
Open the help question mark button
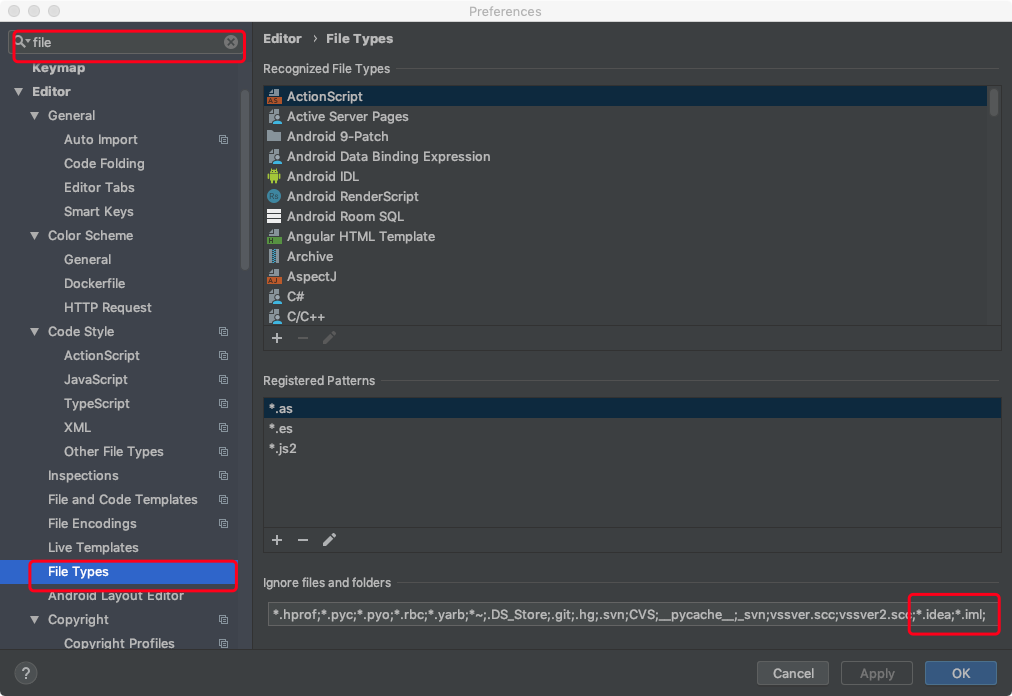point(26,673)
